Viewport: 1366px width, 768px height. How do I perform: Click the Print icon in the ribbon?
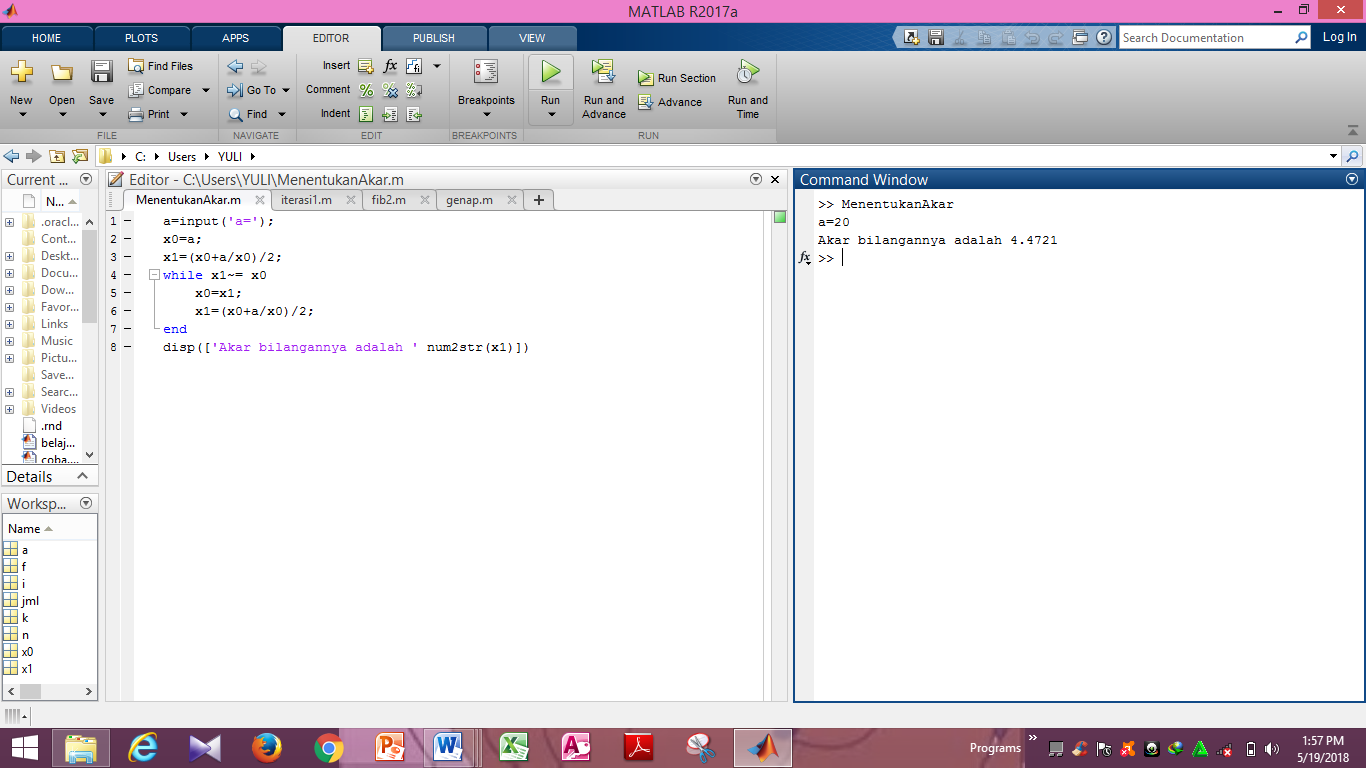point(137,114)
